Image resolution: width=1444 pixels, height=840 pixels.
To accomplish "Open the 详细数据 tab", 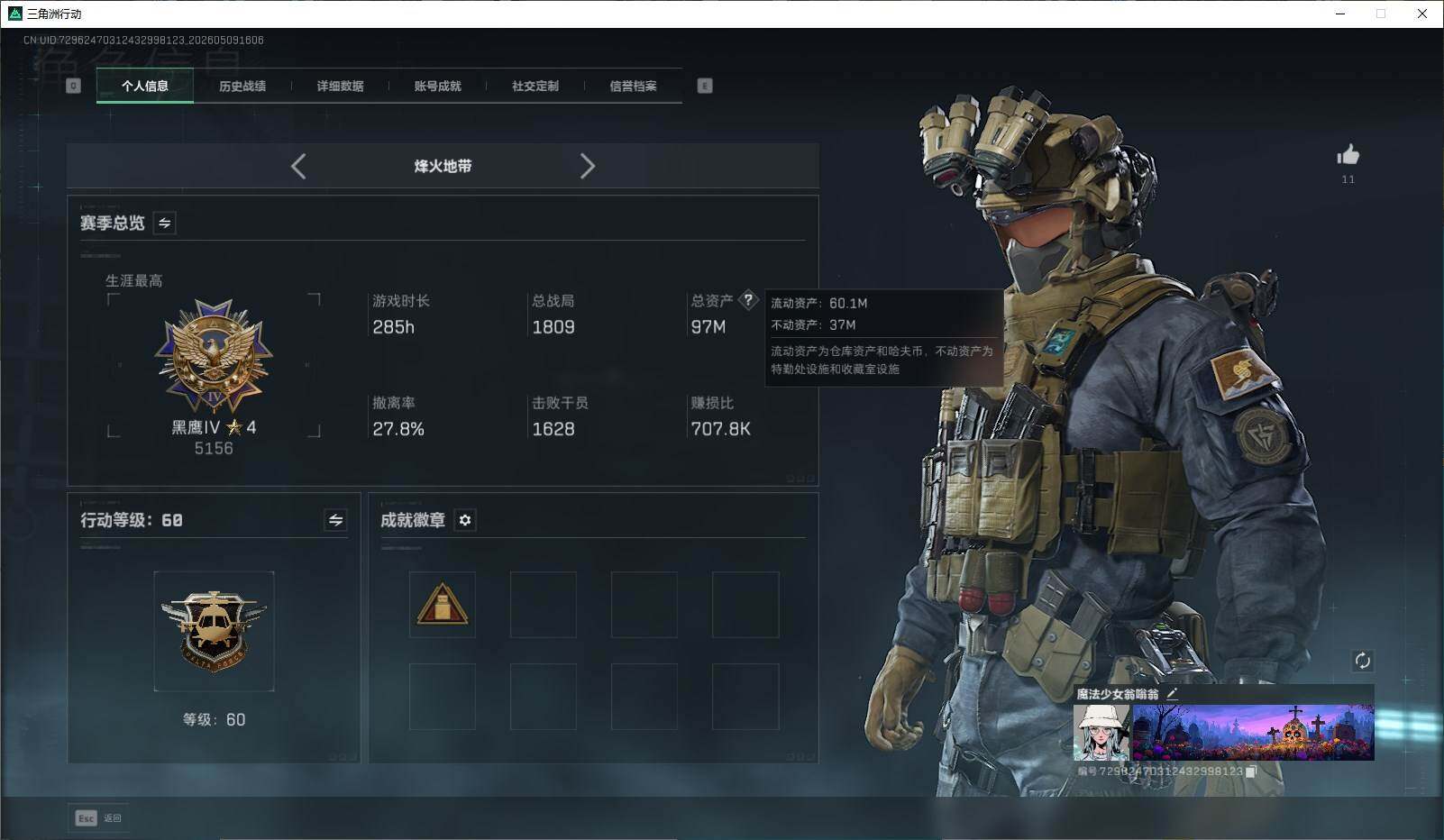I will pyautogui.click(x=340, y=86).
